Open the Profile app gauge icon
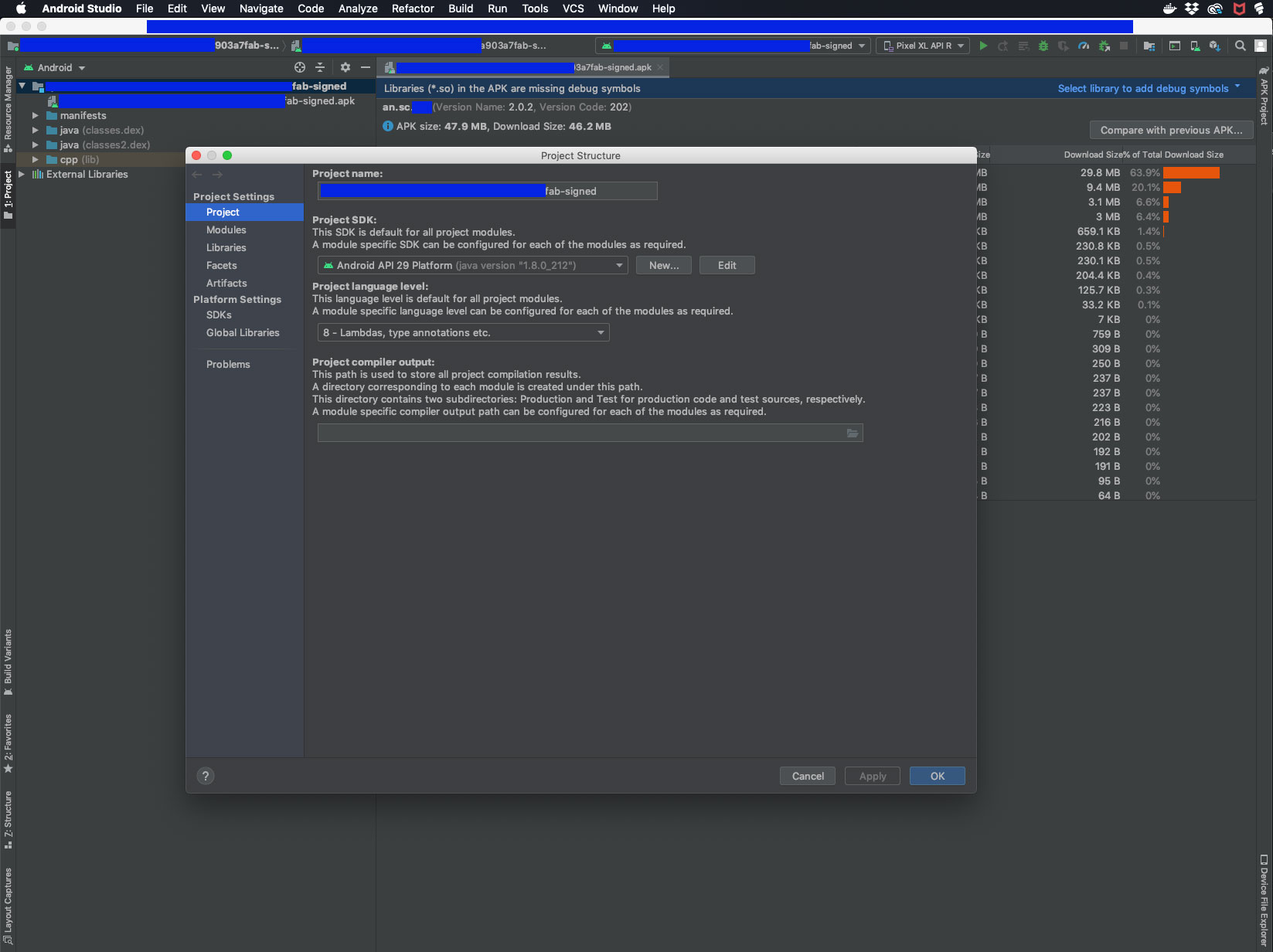 [1084, 46]
